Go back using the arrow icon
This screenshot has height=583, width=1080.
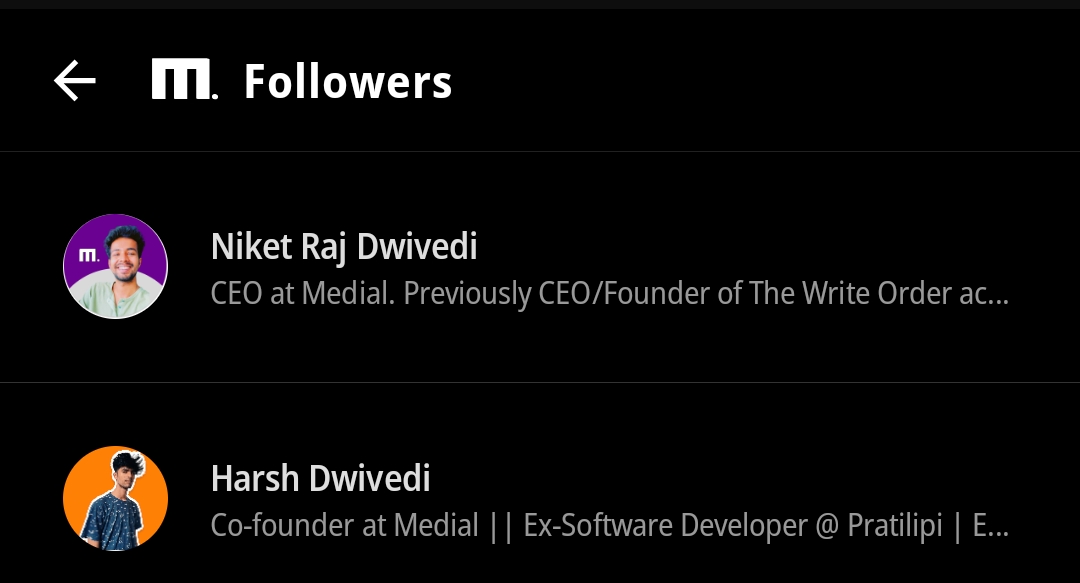point(75,81)
